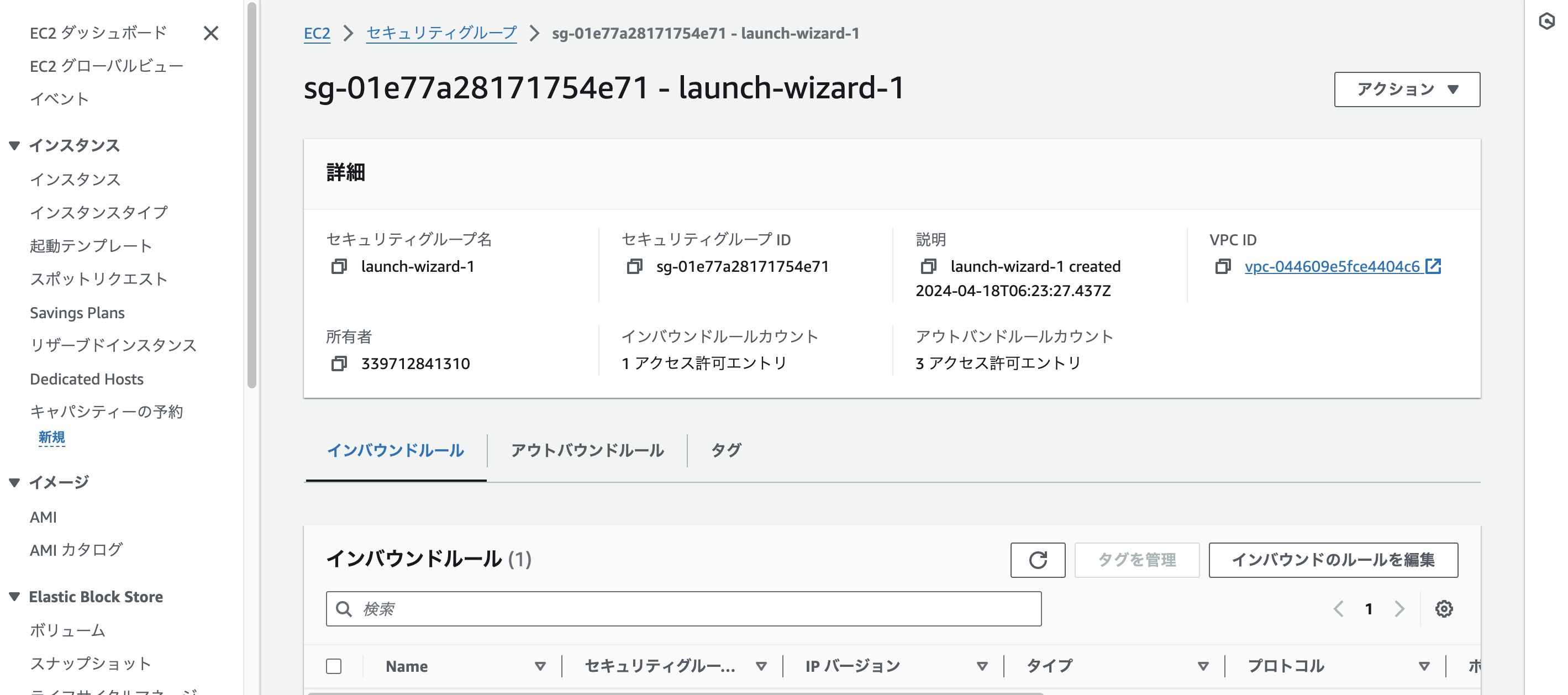
Task: Open vpc-044609e5fce4404c6 link
Action: (x=1332, y=266)
